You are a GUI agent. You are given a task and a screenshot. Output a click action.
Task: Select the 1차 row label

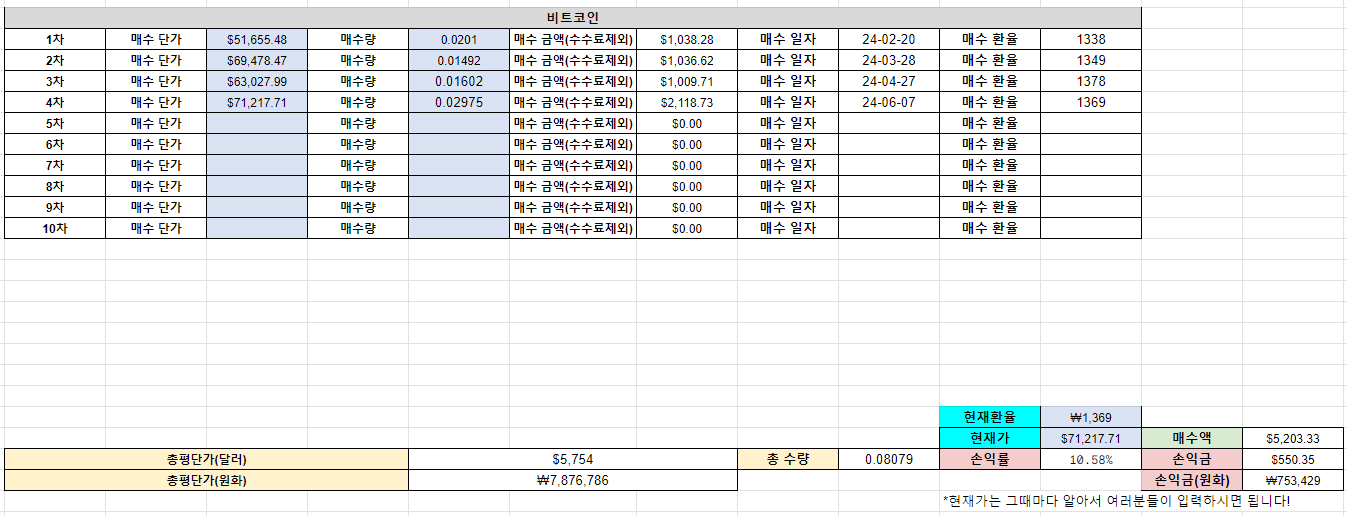(x=55, y=39)
